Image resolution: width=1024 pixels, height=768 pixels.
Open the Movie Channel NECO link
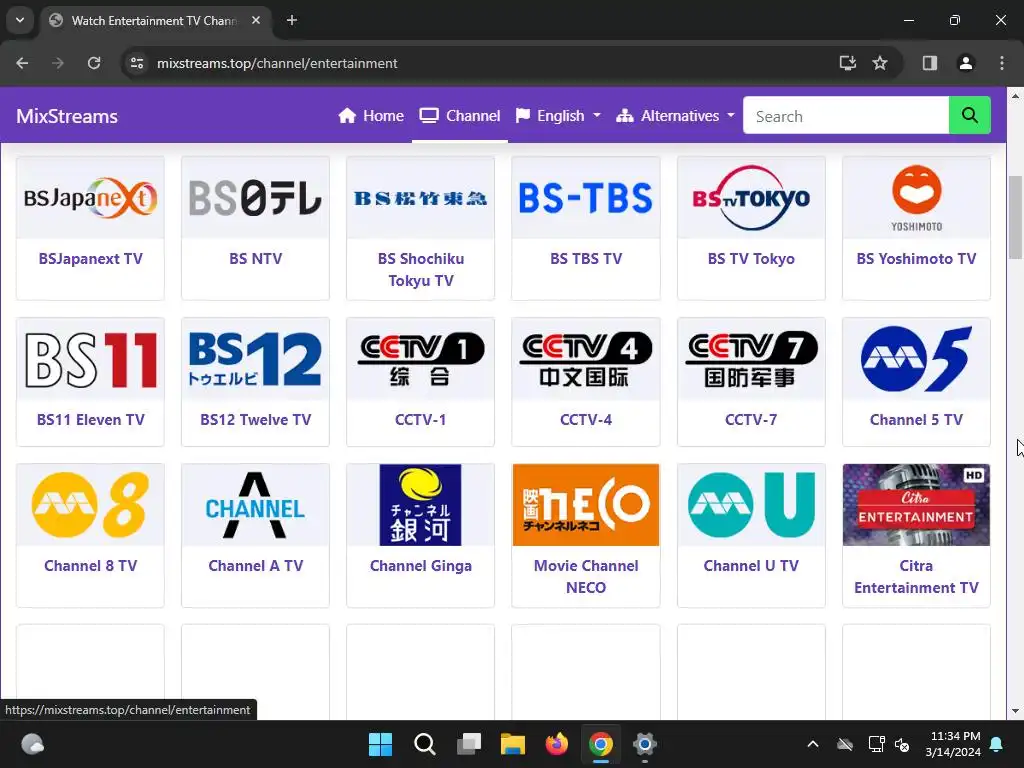click(x=586, y=577)
